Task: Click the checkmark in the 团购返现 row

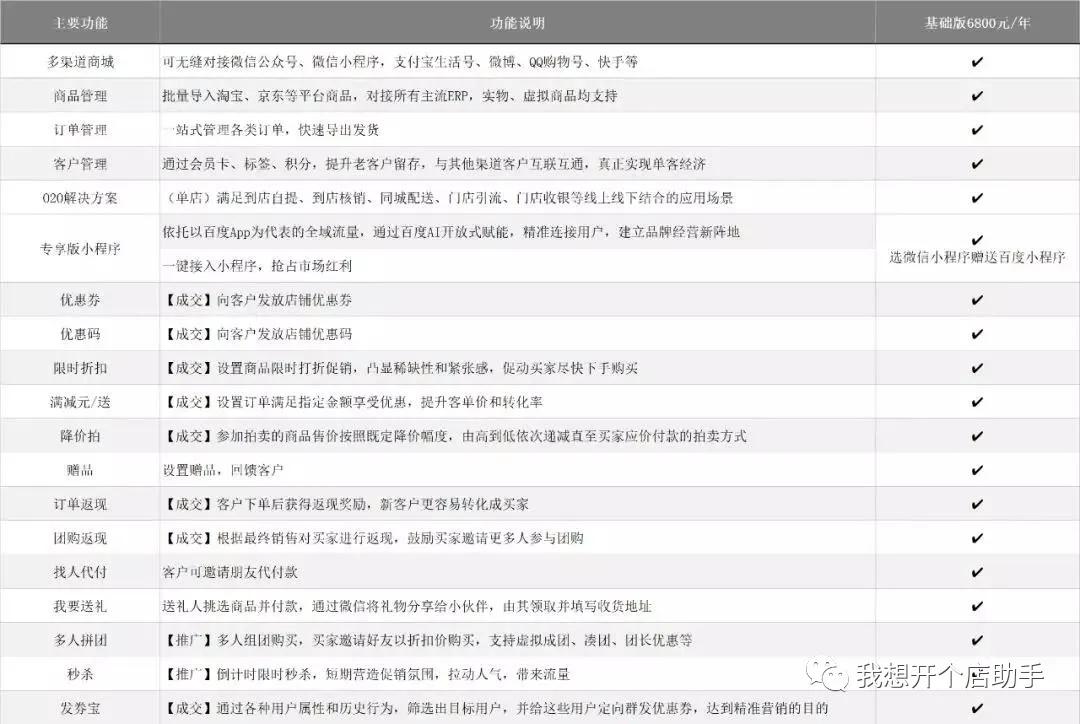Action: [977, 538]
